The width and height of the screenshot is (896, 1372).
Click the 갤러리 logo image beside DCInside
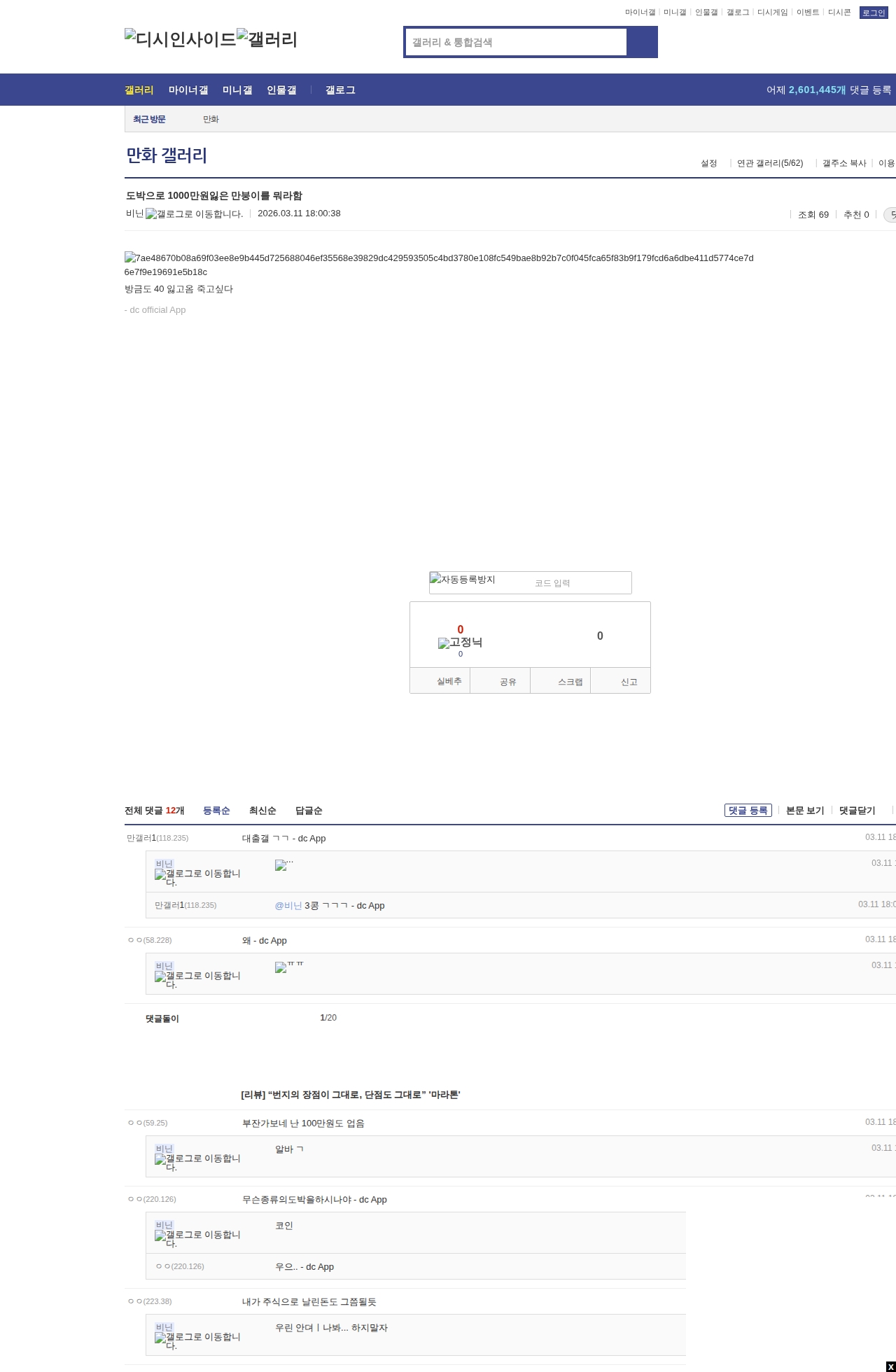coord(267,39)
